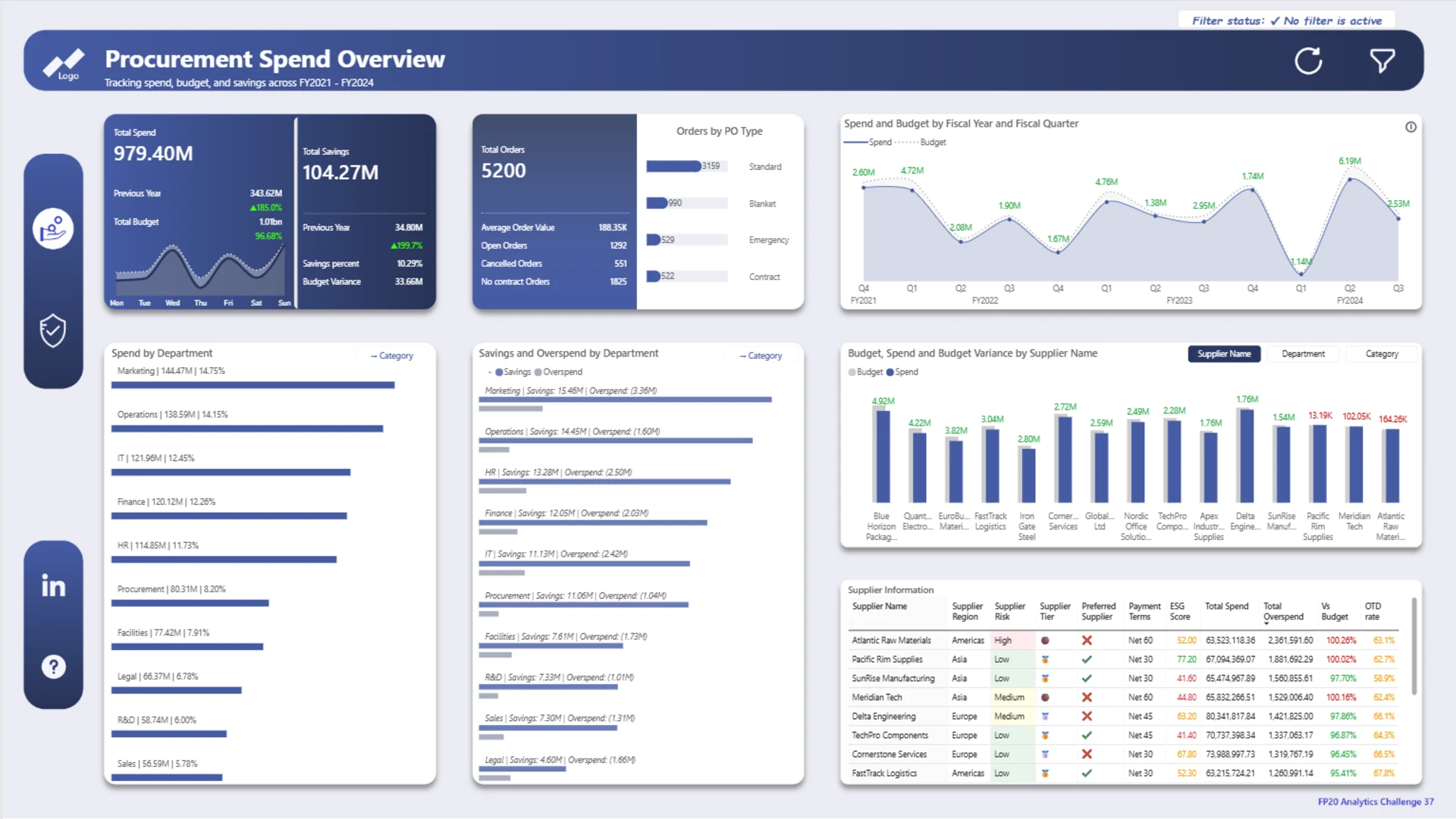Switch to the Department tab
This screenshot has height=819, width=1456.
(x=1303, y=353)
